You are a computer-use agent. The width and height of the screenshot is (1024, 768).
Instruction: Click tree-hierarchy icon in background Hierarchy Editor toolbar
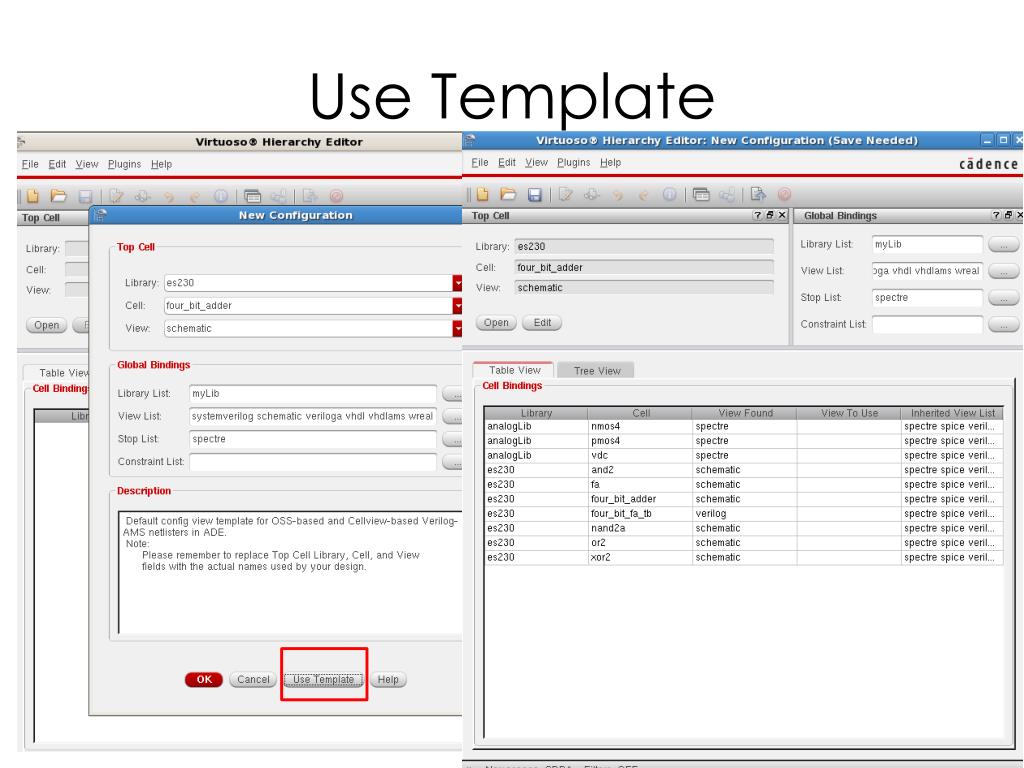pyautogui.click(x=278, y=196)
